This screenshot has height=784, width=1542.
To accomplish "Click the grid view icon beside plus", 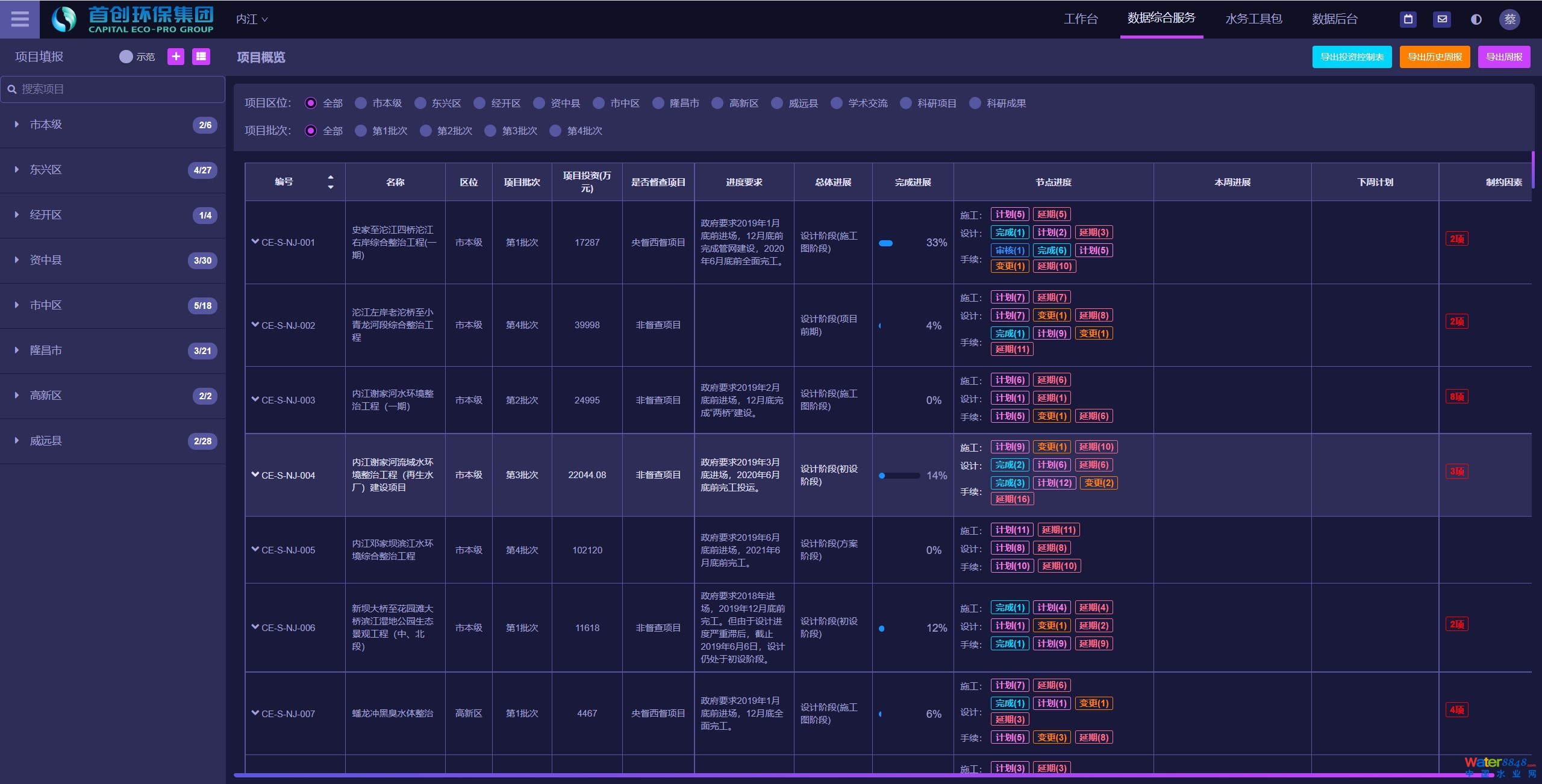I will 201,57.
